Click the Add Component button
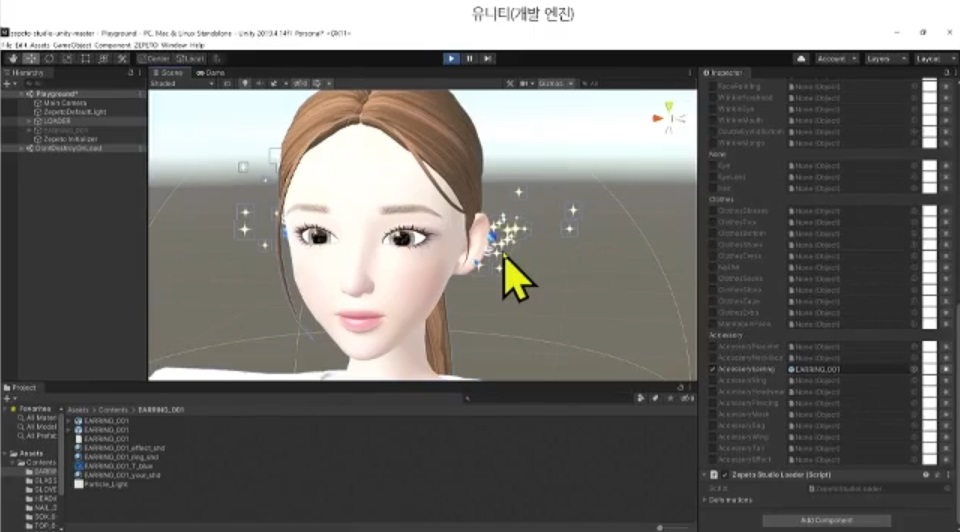The width and height of the screenshot is (960, 532). click(827, 520)
